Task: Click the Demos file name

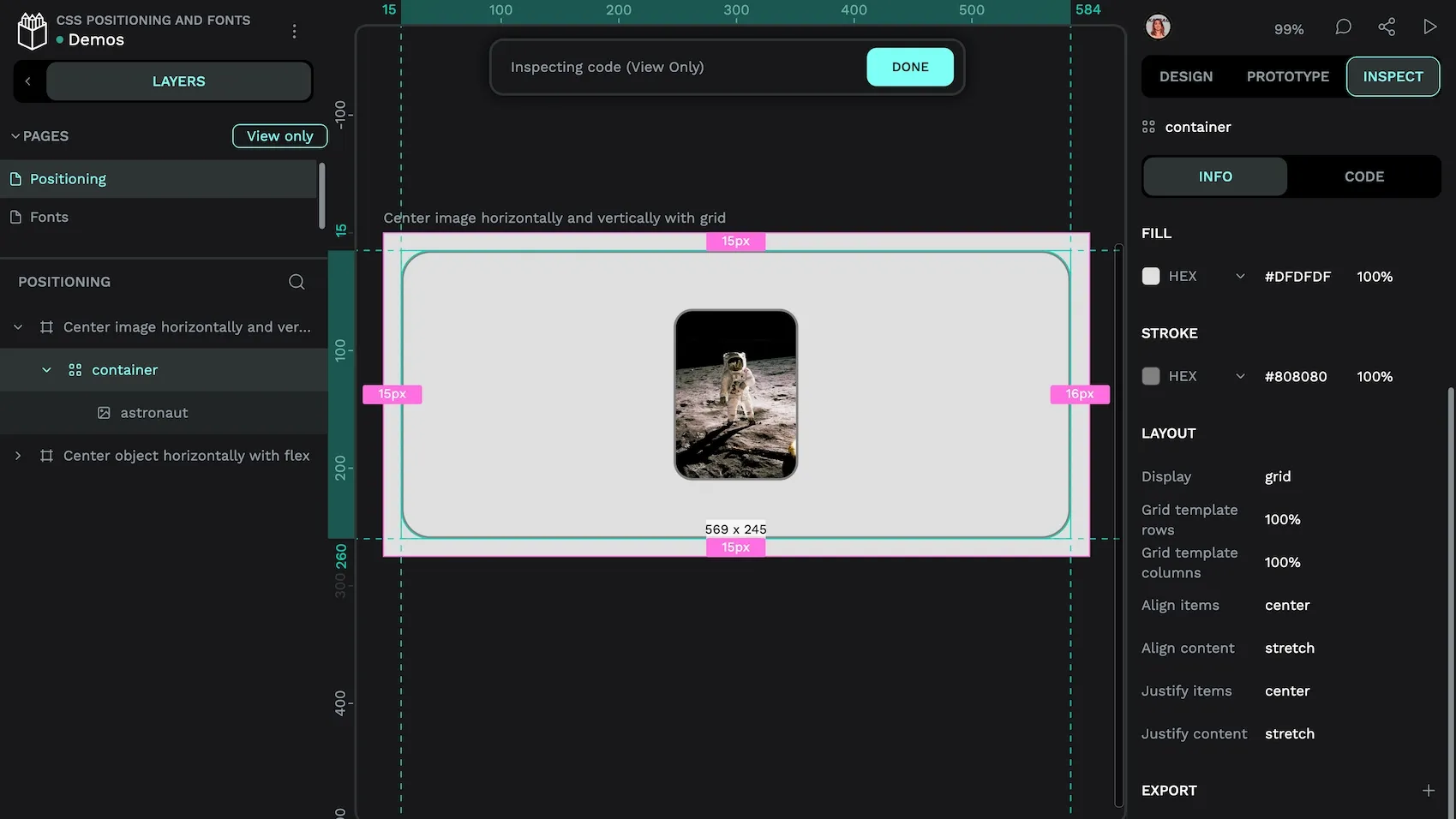Action: tap(96, 39)
